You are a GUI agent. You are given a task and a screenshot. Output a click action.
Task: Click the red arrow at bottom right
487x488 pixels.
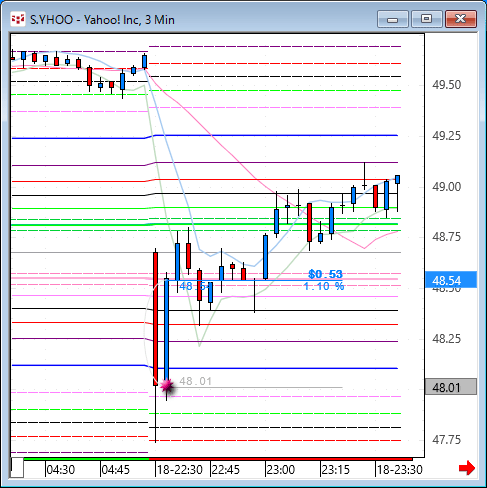coord(467,468)
